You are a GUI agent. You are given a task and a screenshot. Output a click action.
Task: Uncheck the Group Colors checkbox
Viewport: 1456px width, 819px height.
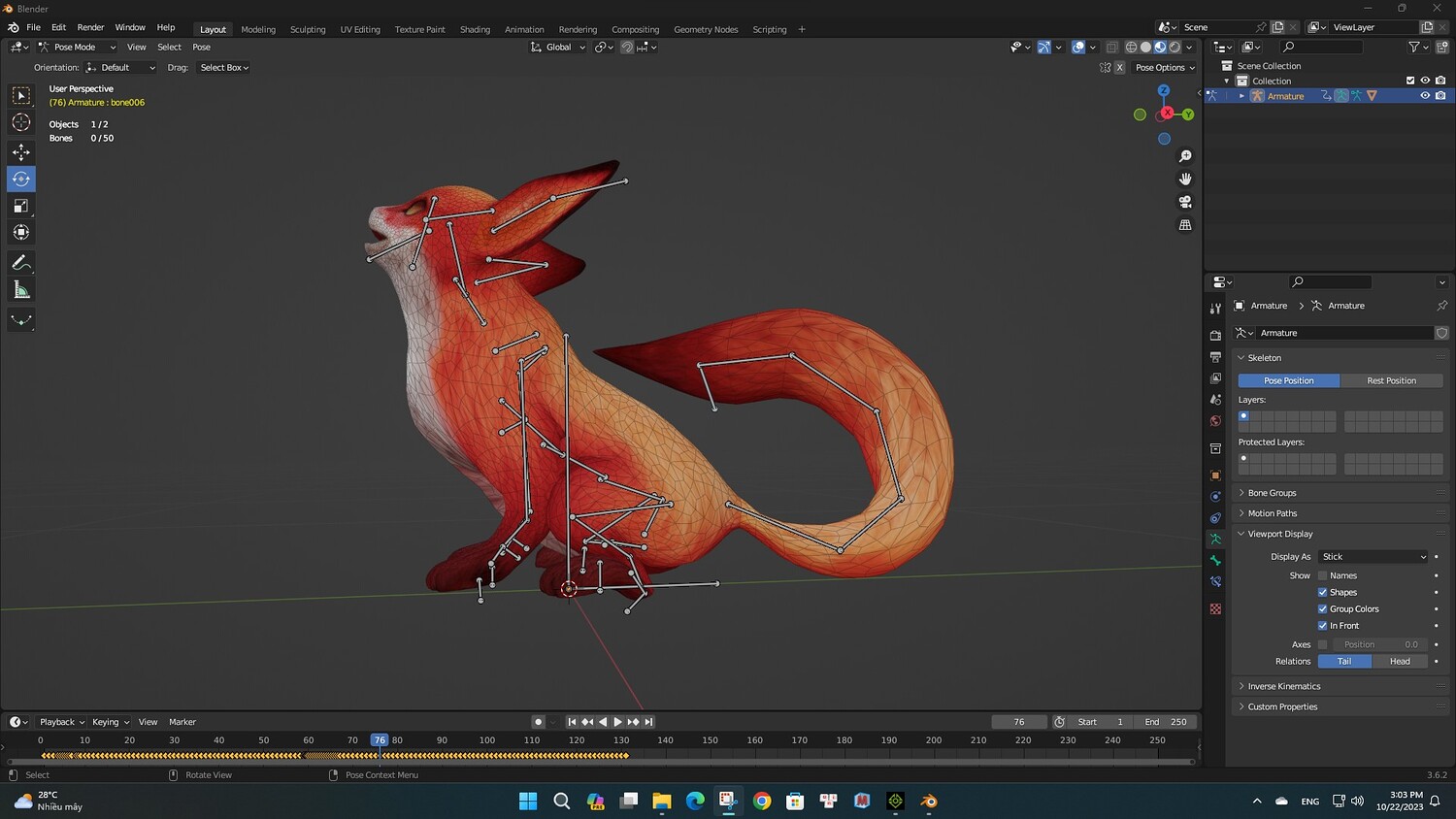1322,609
